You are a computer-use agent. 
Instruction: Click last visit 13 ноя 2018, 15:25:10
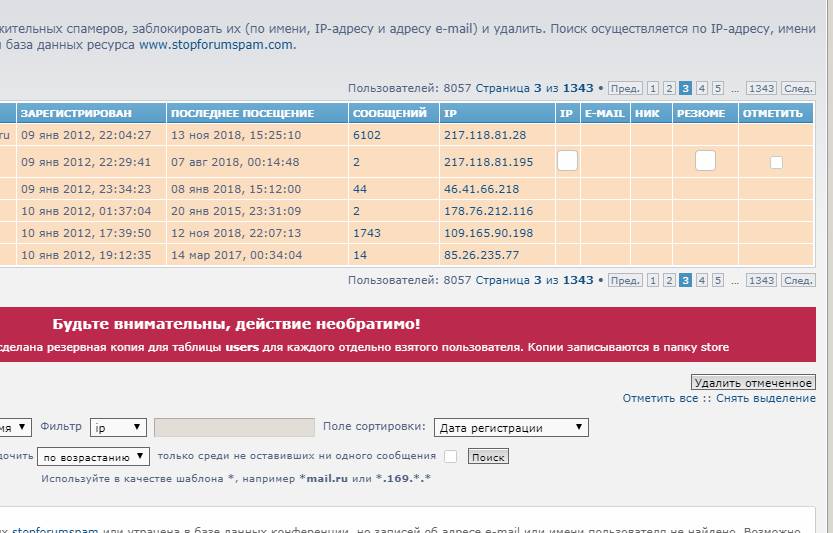236,135
